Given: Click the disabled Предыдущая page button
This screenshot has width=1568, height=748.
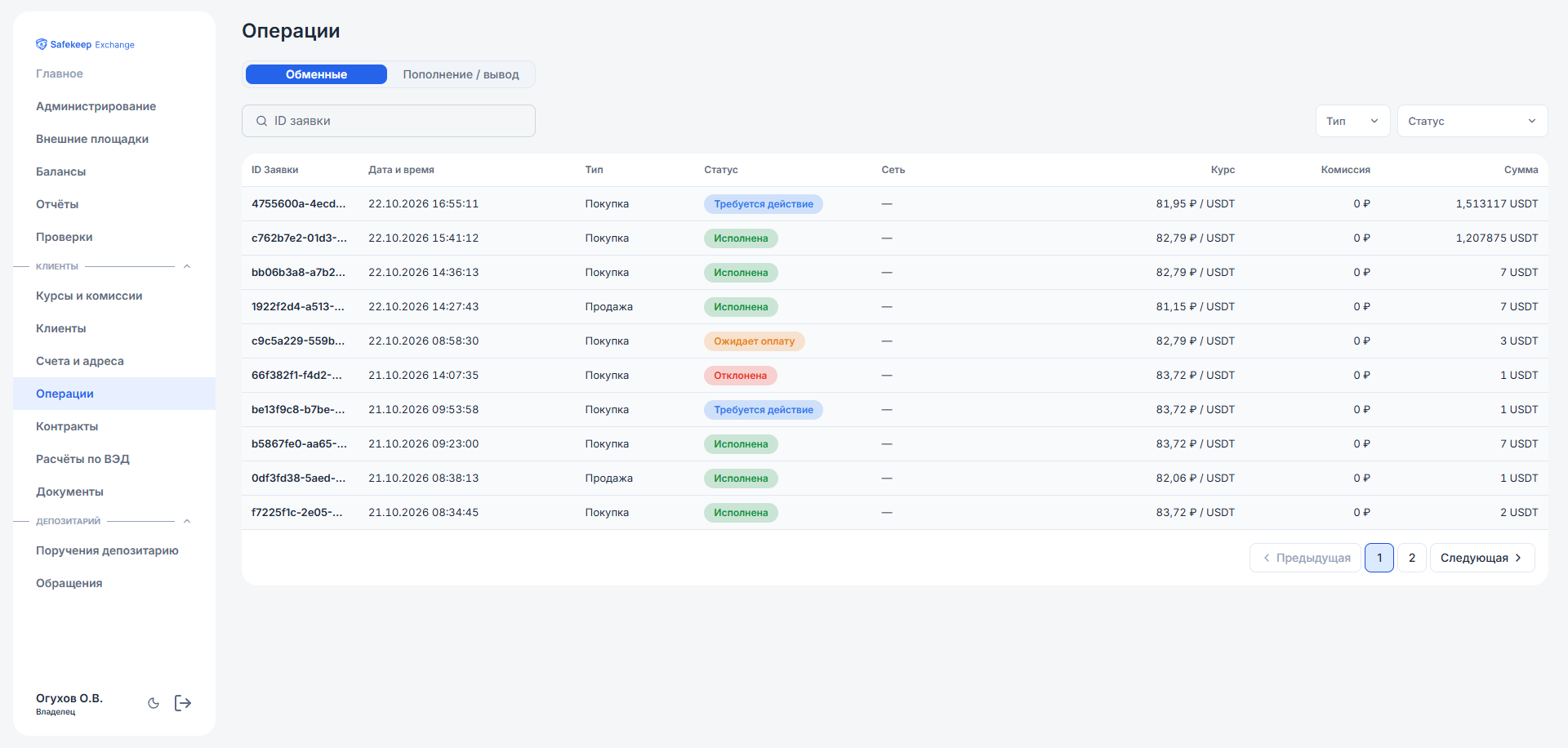Looking at the screenshot, I should (x=1305, y=558).
